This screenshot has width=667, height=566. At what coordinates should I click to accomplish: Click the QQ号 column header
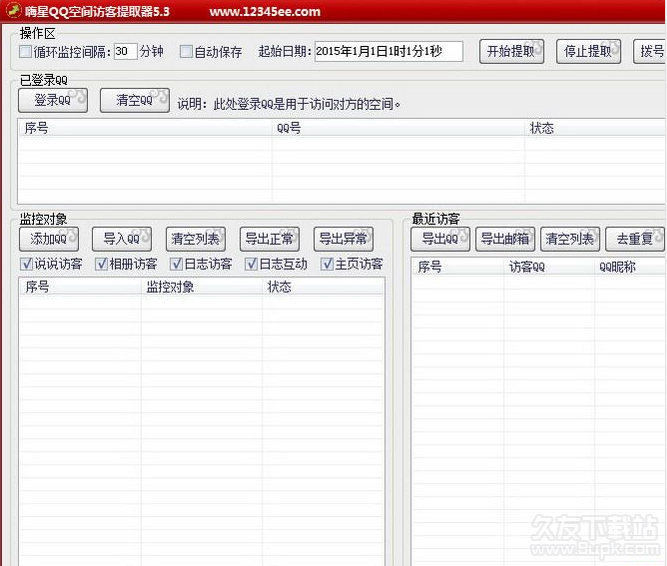[399, 128]
